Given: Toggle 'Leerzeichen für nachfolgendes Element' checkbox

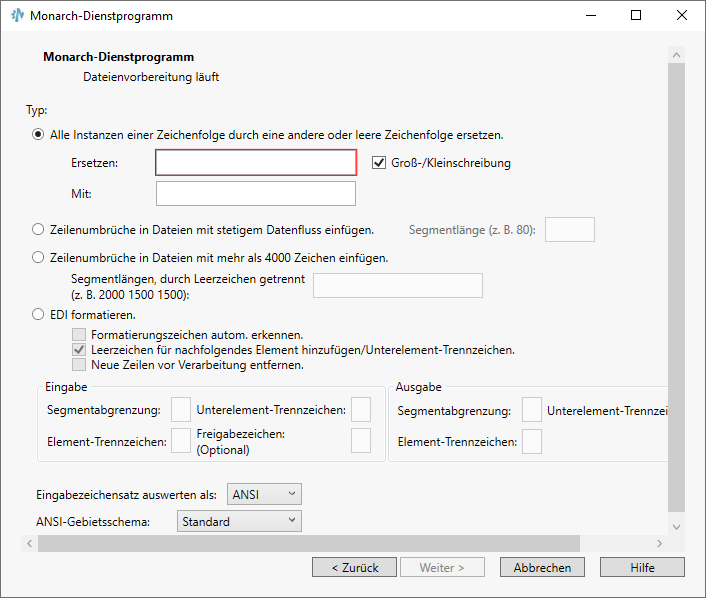Looking at the screenshot, I should click(79, 349).
